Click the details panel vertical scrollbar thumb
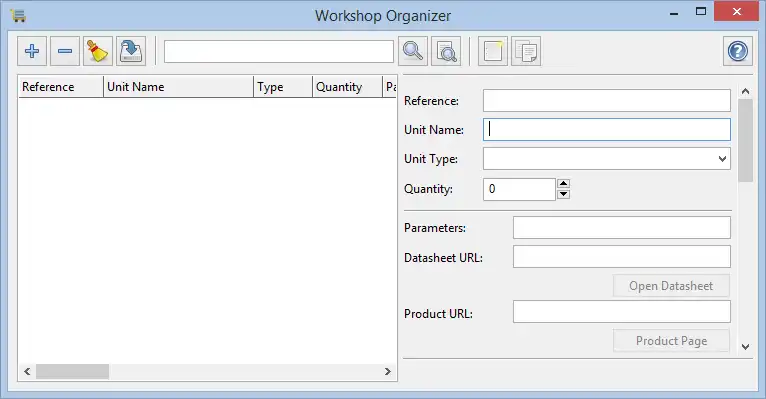The height and width of the screenshot is (399, 766). pos(745,141)
